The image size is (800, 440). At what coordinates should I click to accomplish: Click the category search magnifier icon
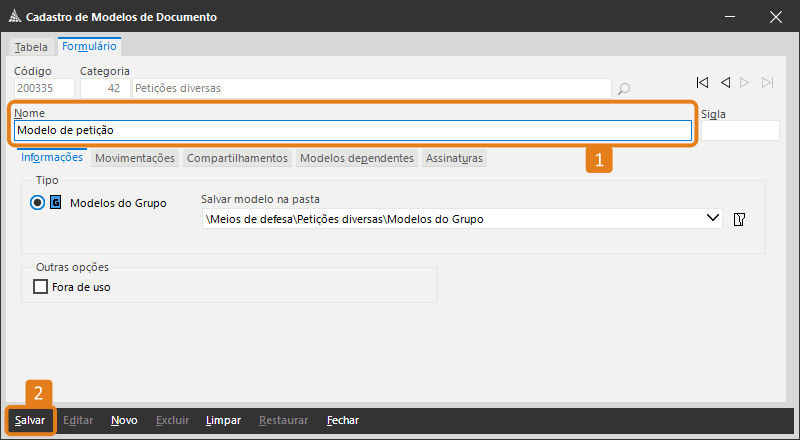coord(624,89)
